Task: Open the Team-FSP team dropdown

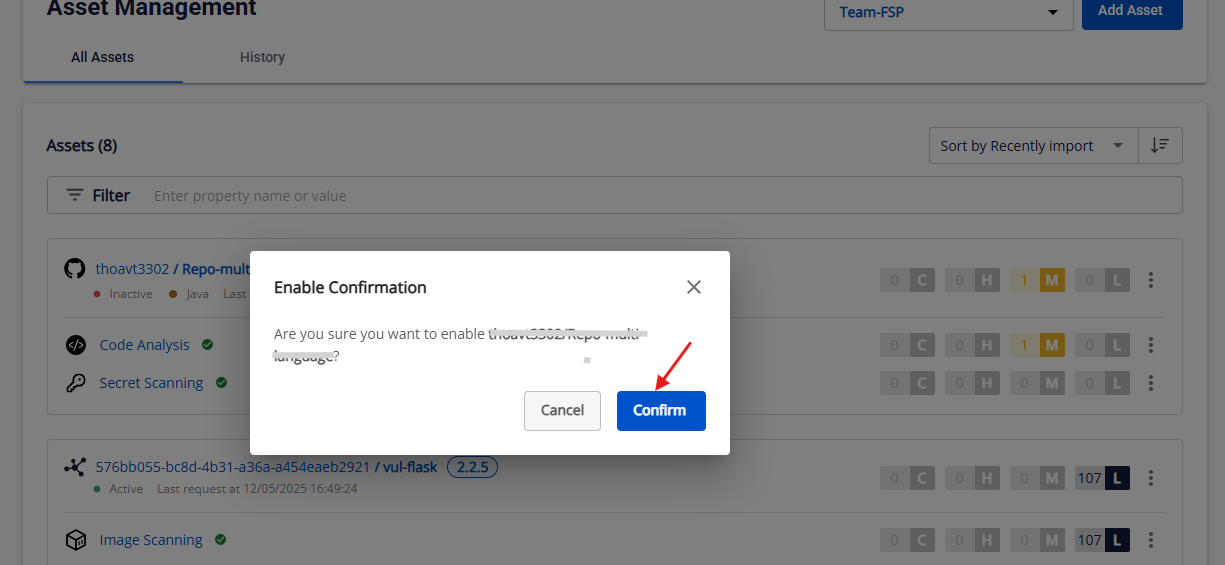Action: coord(947,12)
